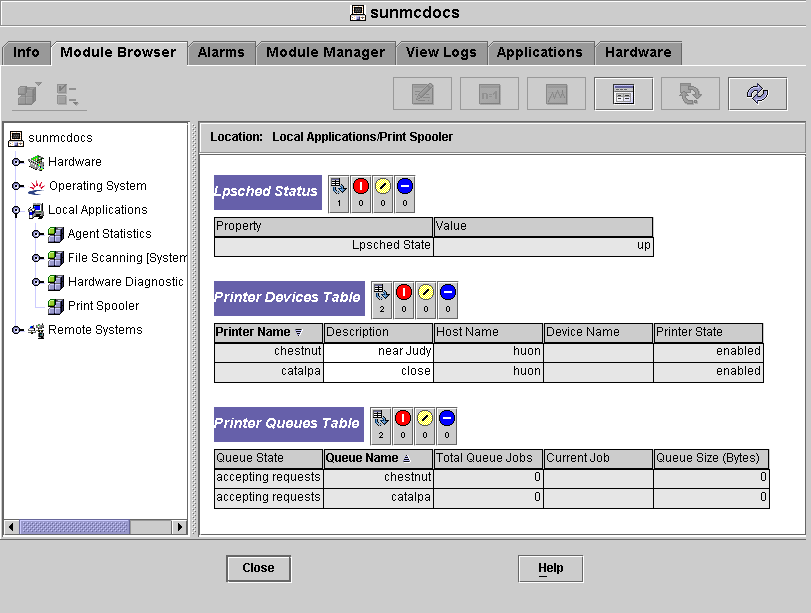Expand the Hardware tree node
Viewport: 811px width, 613px height.
[17, 162]
